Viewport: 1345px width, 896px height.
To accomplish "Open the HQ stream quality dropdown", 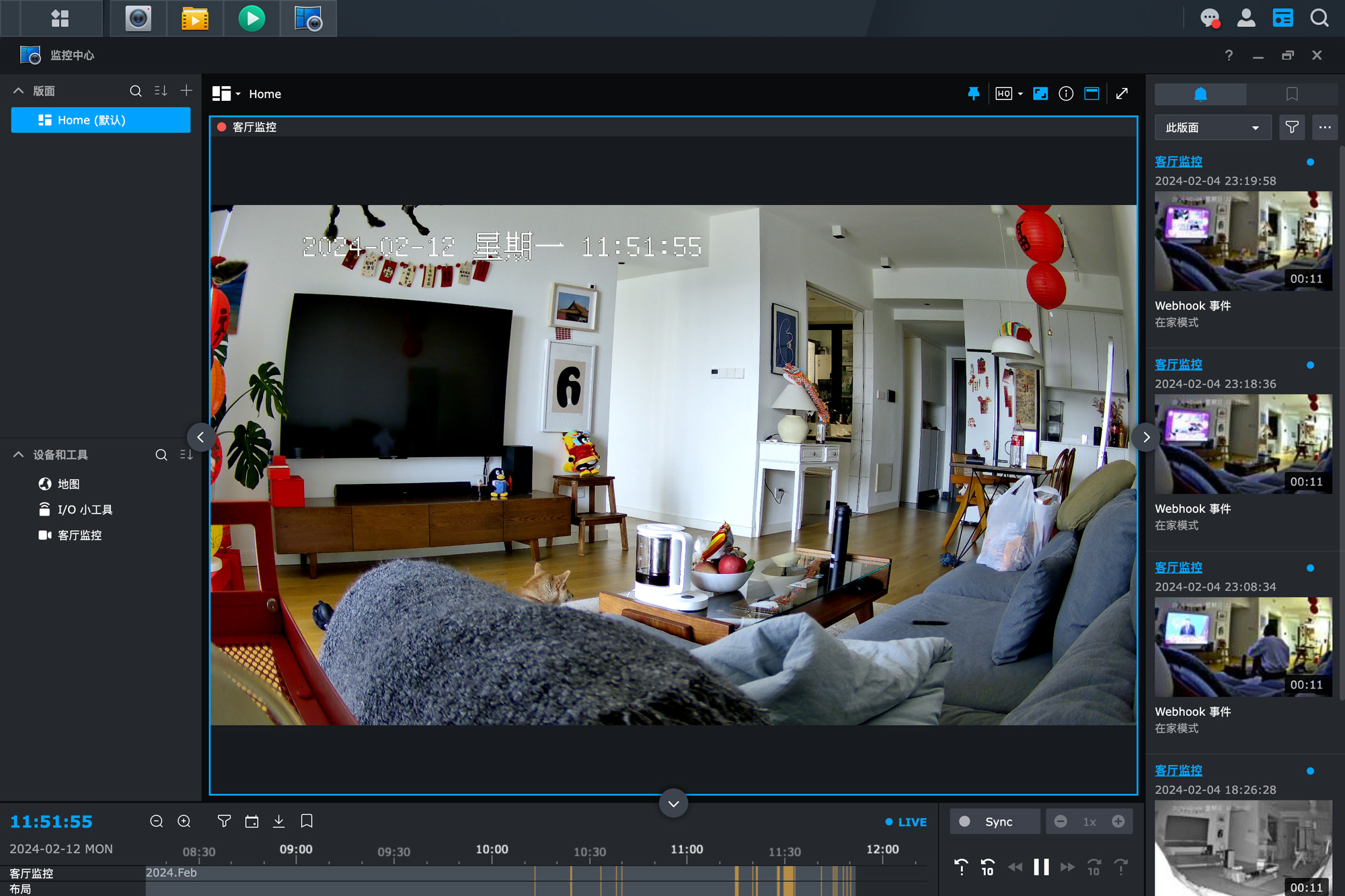I will 1009,93.
